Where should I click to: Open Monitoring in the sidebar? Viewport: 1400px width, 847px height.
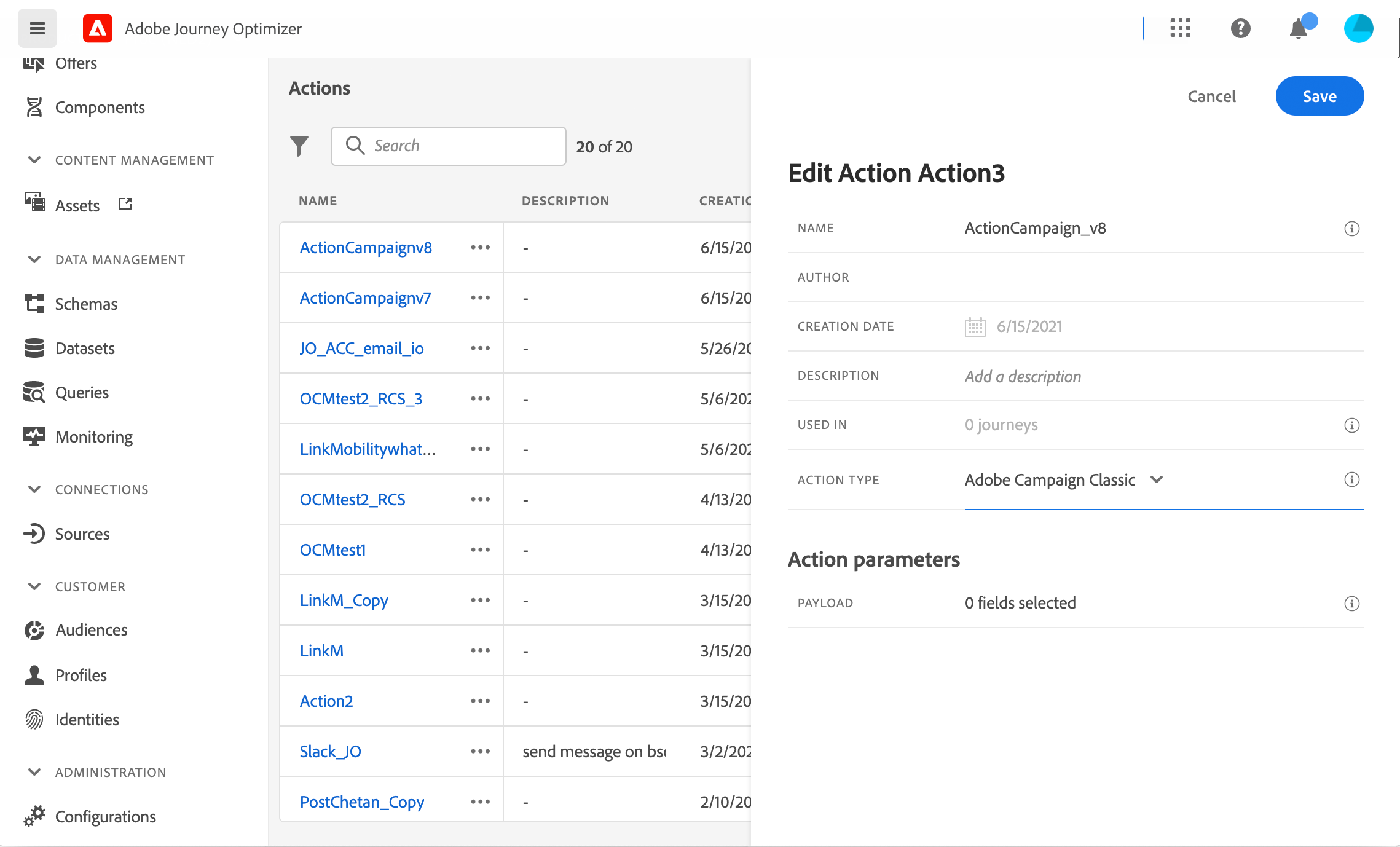pyautogui.click(x=93, y=437)
